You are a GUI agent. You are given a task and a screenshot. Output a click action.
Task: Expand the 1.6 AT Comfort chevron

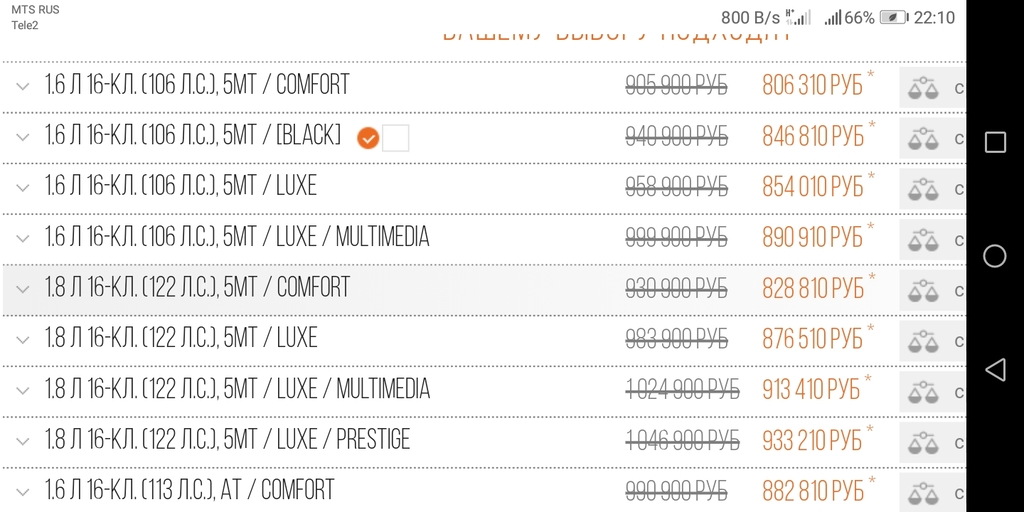(x=23, y=492)
